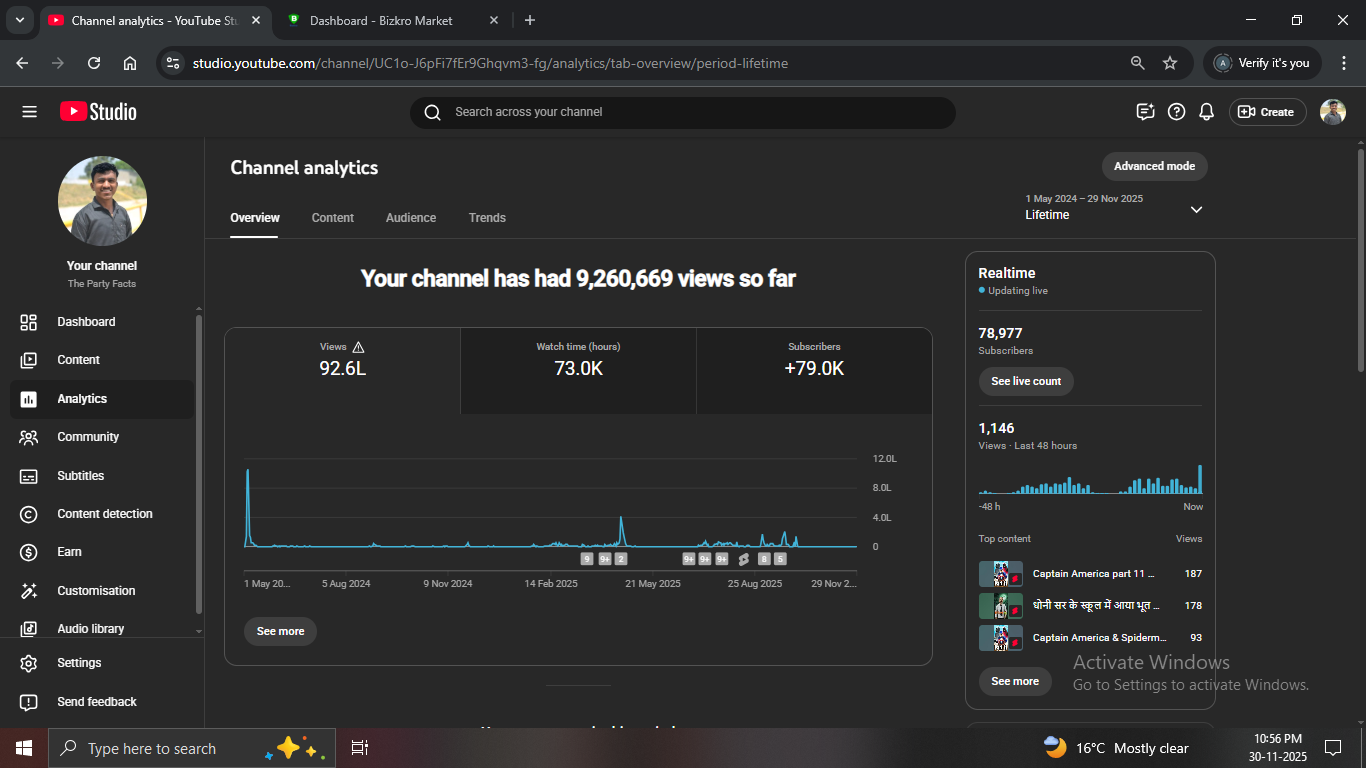The height and width of the screenshot is (768, 1366).
Task: Click the See live count button
Action: [x=1026, y=382]
